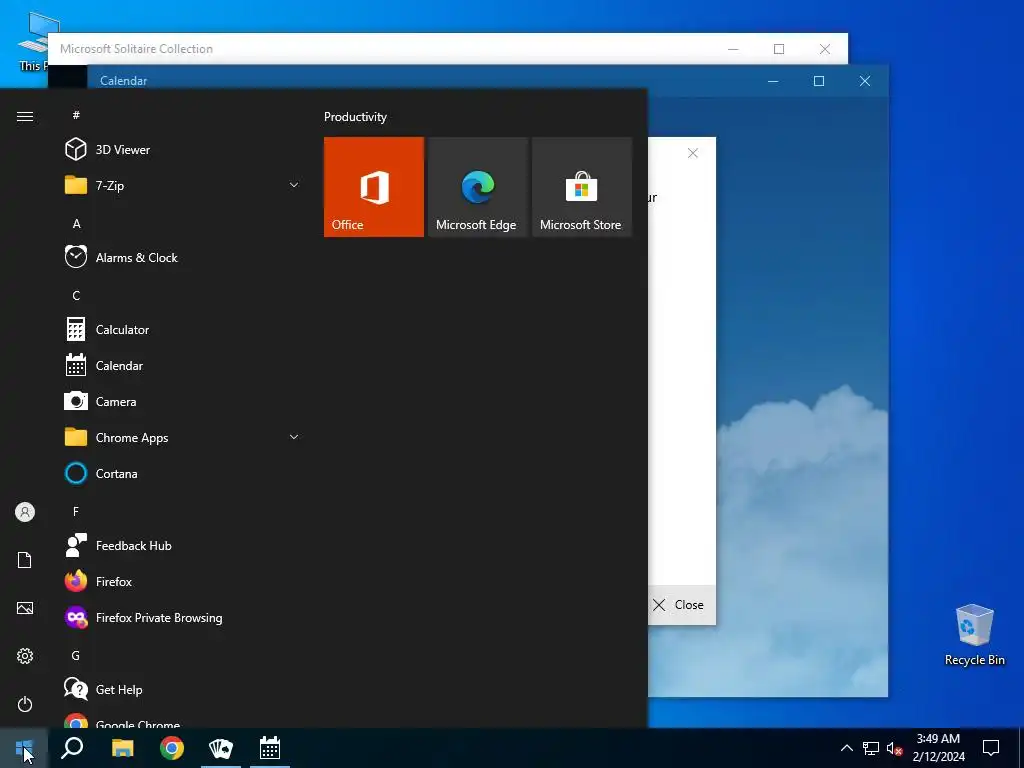Open the muted volume tray icon
The image size is (1024, 768).
(x=894, y=748)
